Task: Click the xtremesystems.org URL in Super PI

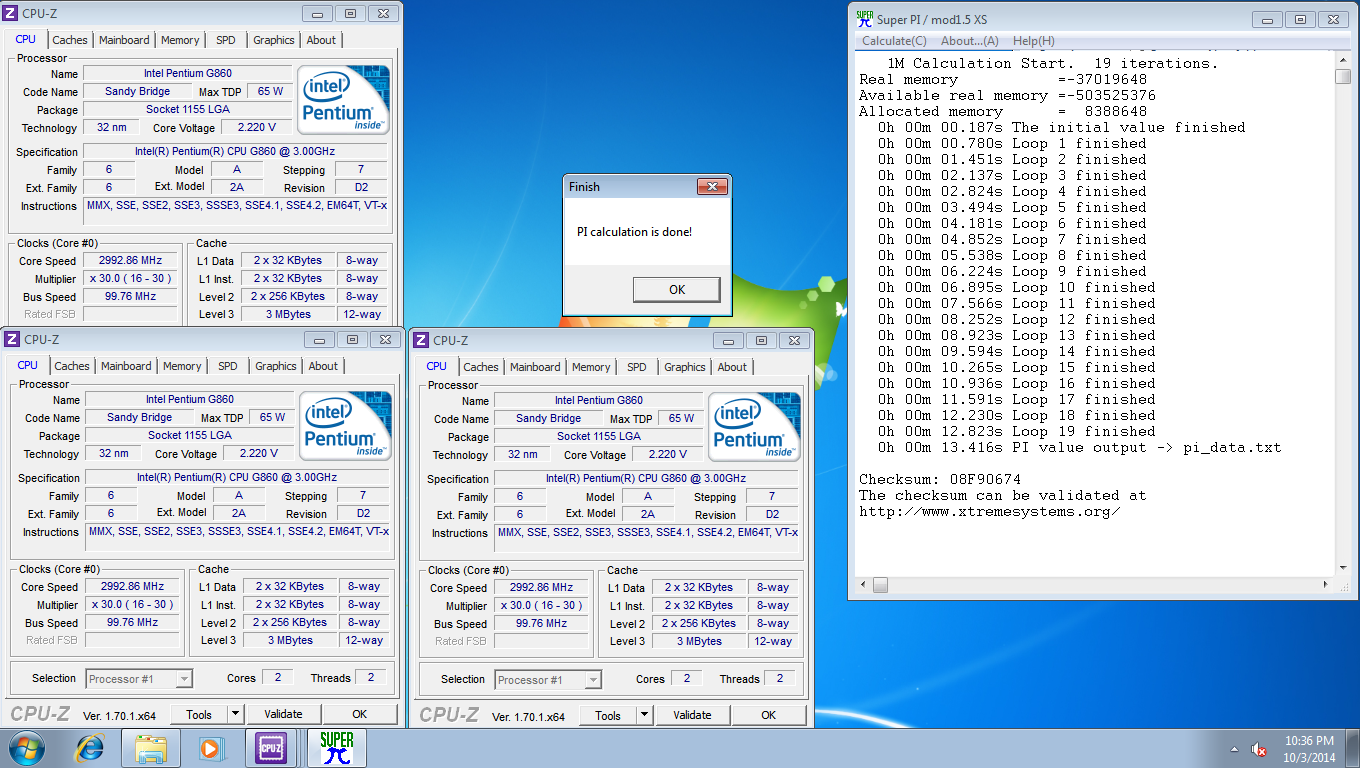Action: [990, 512]
